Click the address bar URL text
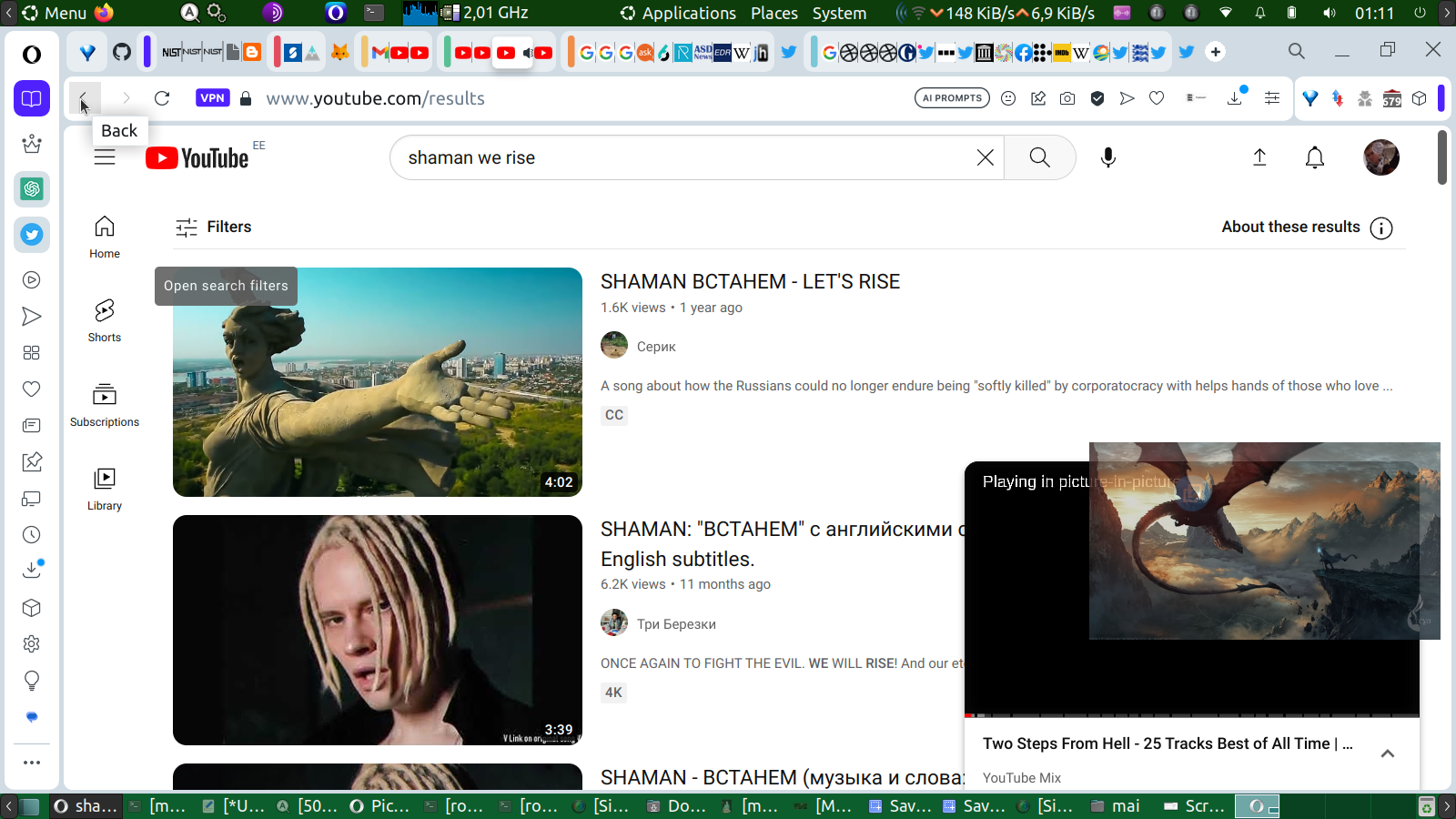 (x=375, y=98)
